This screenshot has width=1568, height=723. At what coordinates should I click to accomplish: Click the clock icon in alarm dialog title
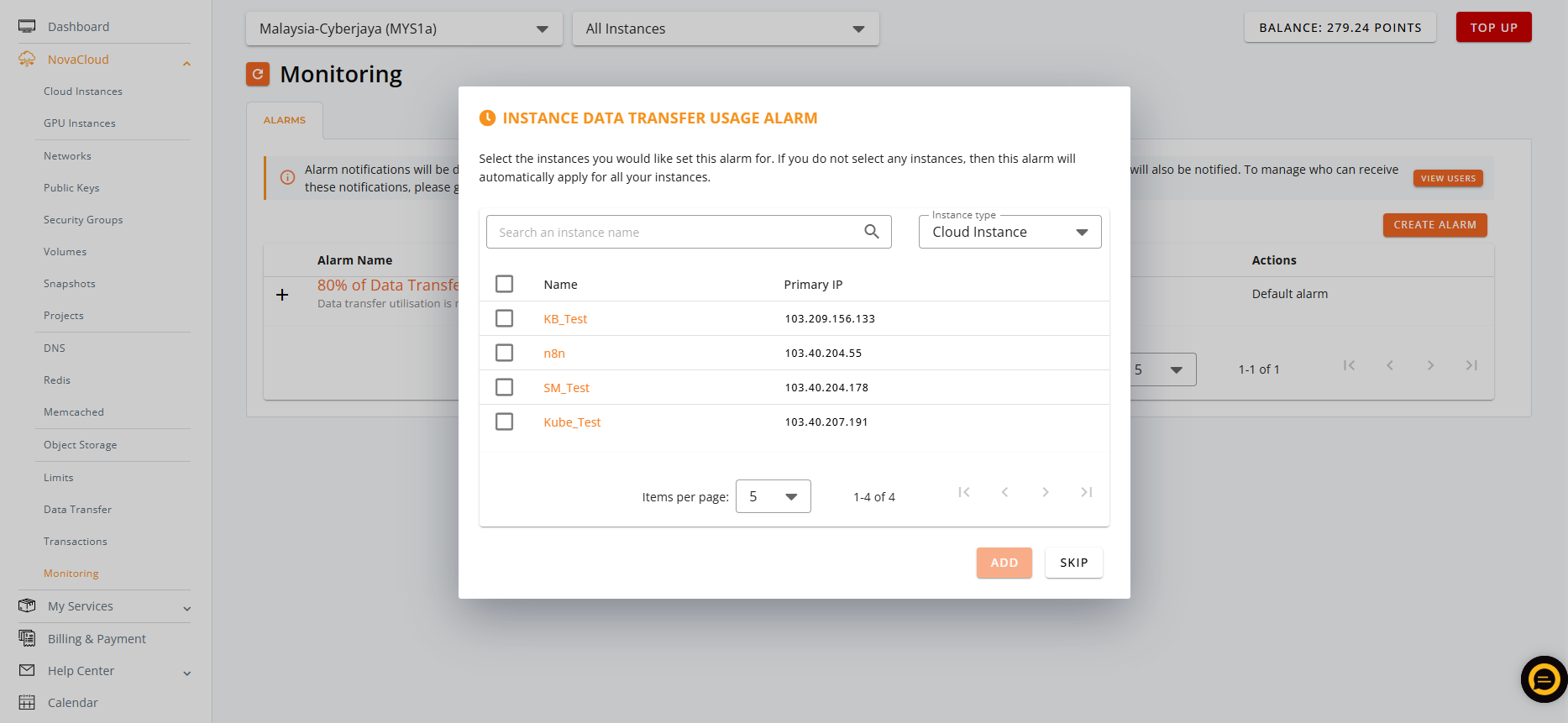click(x=487, y=118)
